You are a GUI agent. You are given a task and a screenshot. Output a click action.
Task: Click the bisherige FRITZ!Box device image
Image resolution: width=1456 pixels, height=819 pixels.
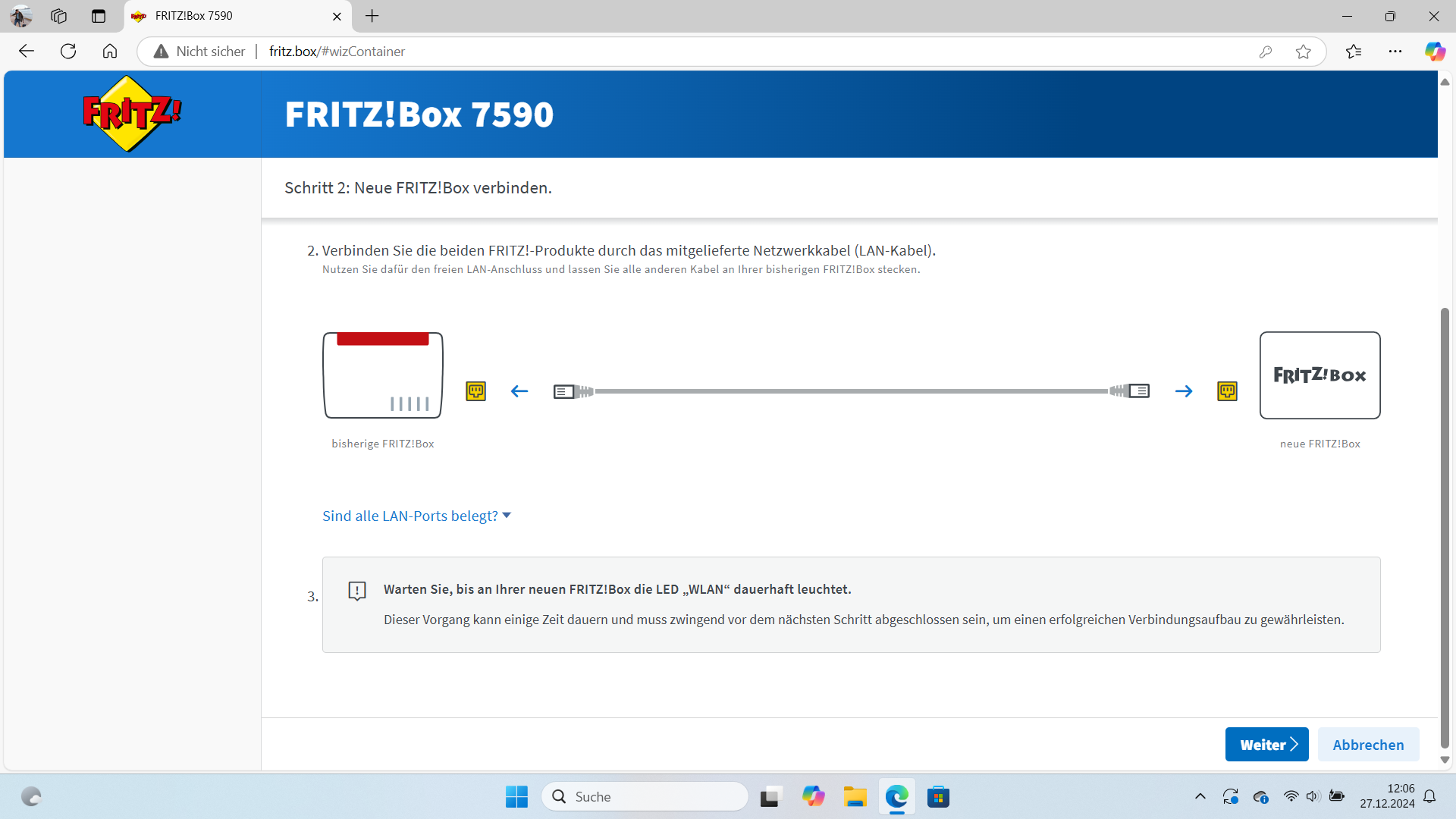point(383,375)
